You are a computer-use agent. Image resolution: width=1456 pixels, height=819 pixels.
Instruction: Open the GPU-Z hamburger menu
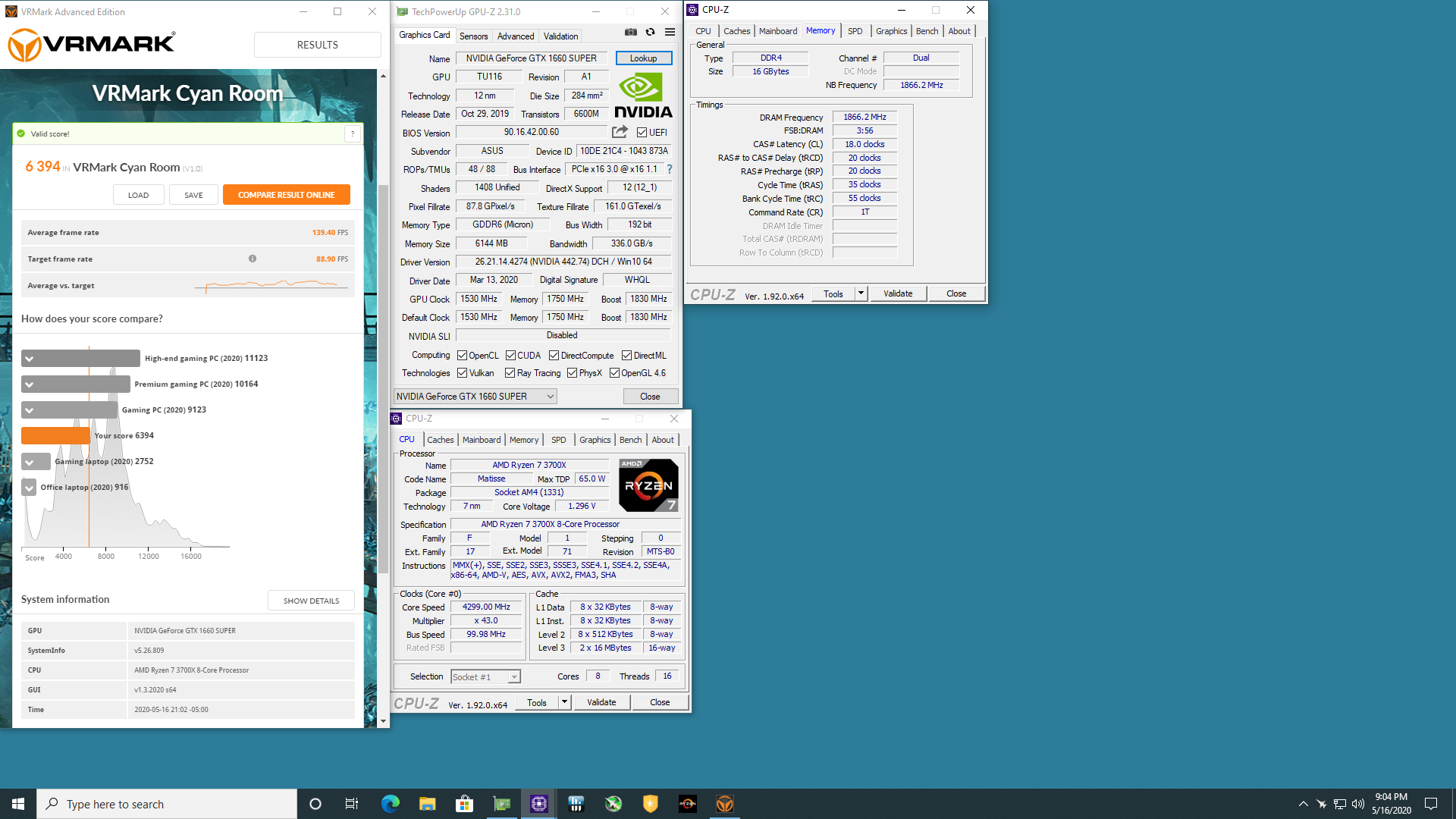[x=670, y=33]
